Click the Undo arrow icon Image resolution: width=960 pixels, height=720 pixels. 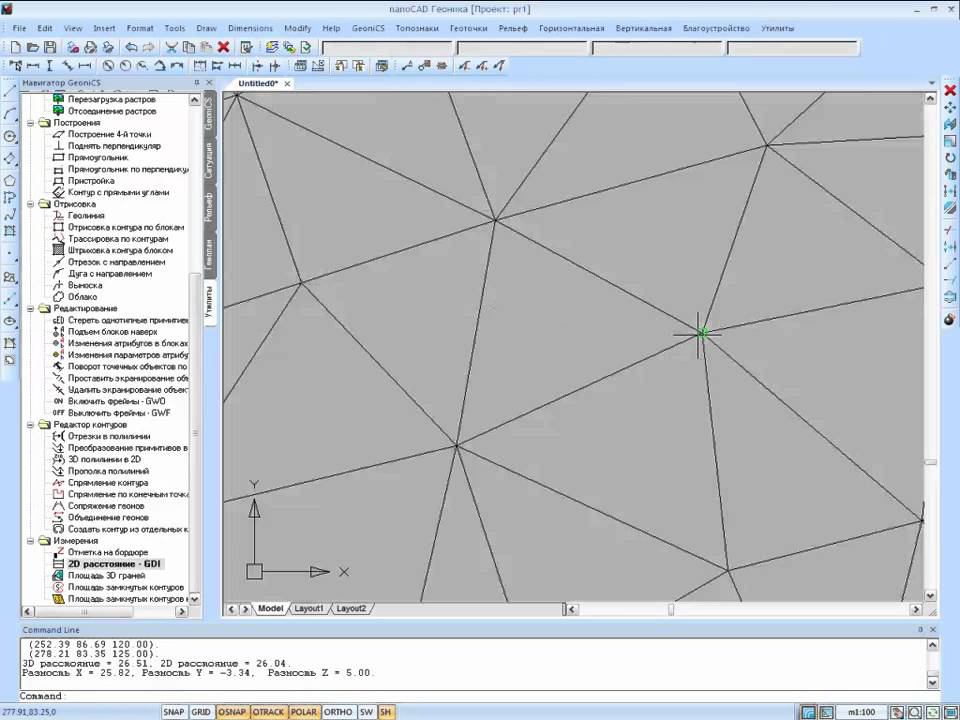131,47
